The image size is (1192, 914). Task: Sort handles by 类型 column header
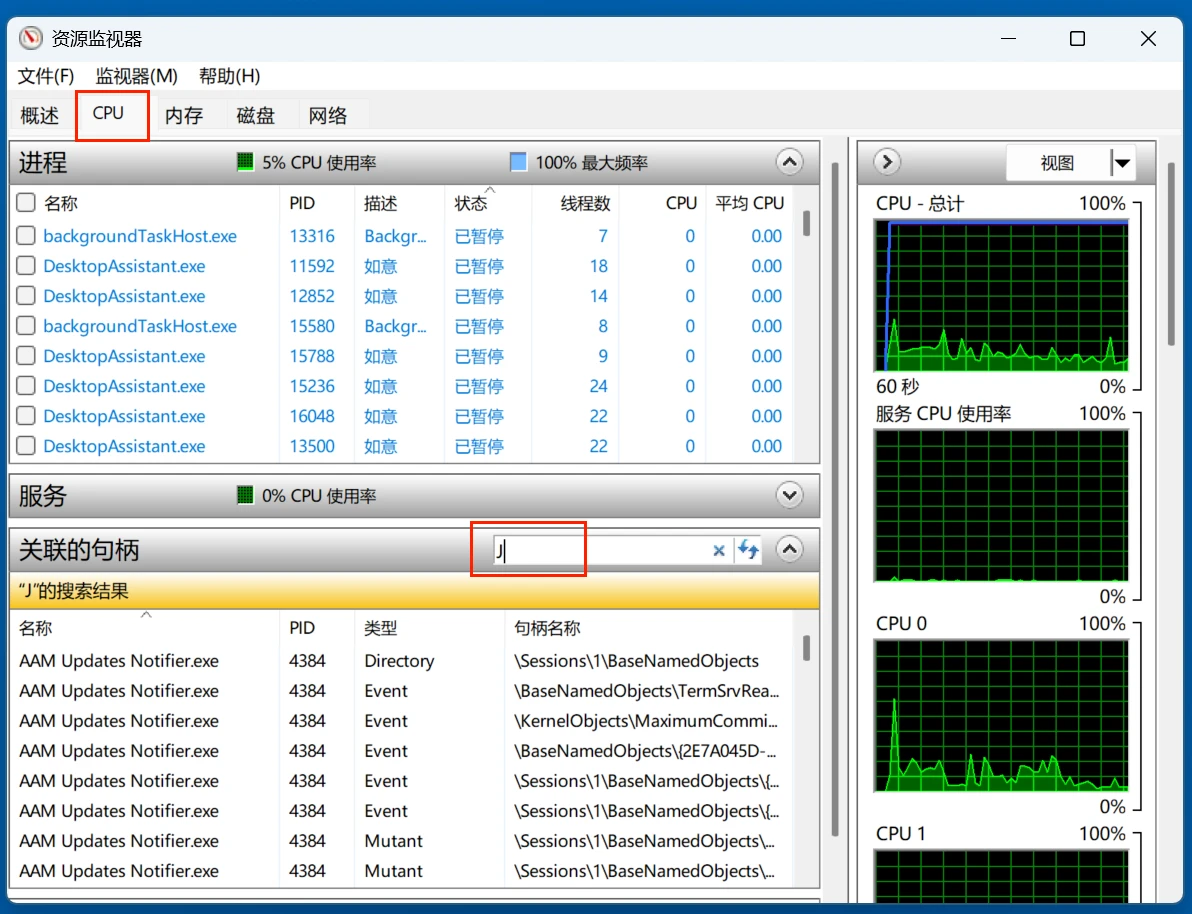click(x=380, y=628)
